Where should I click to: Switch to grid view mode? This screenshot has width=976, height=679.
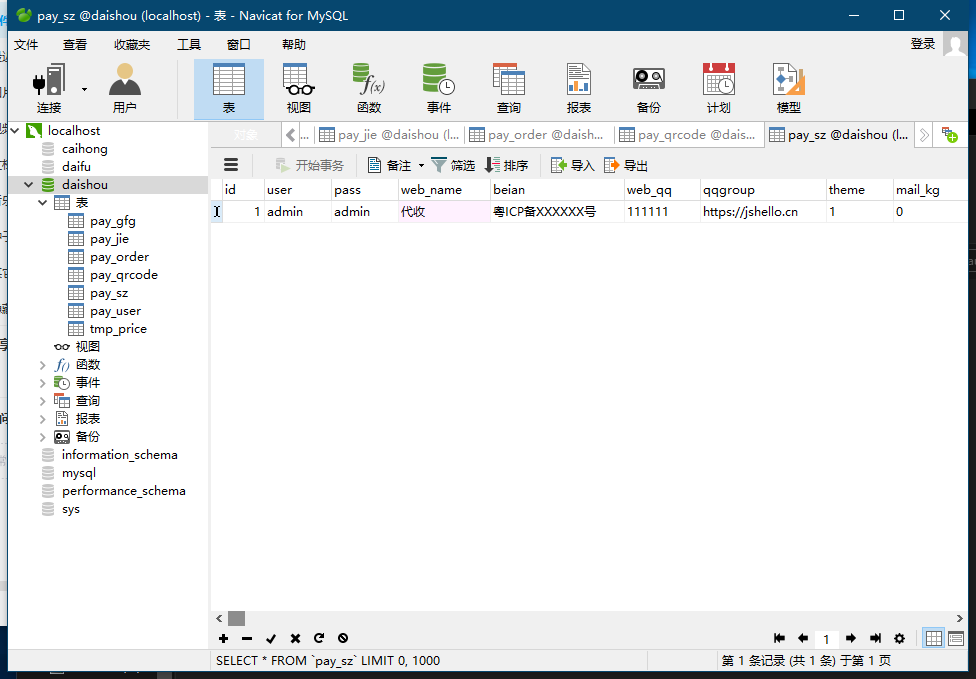click(x=933, y=638)
